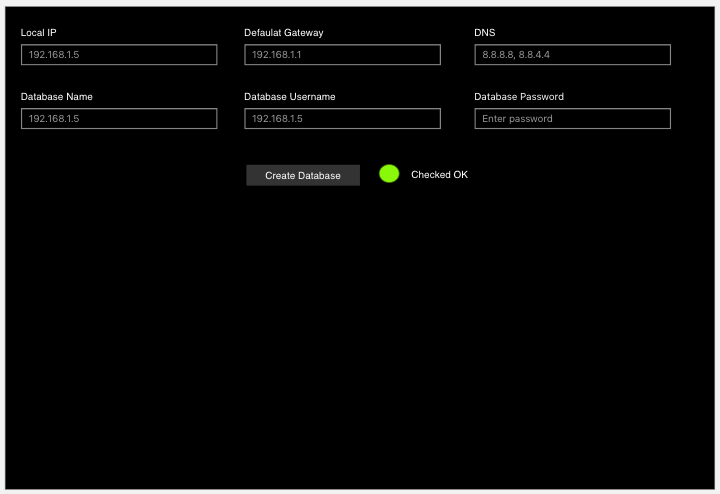Click the Database Password label
The image size is (720, 494).
coord(519,97)
